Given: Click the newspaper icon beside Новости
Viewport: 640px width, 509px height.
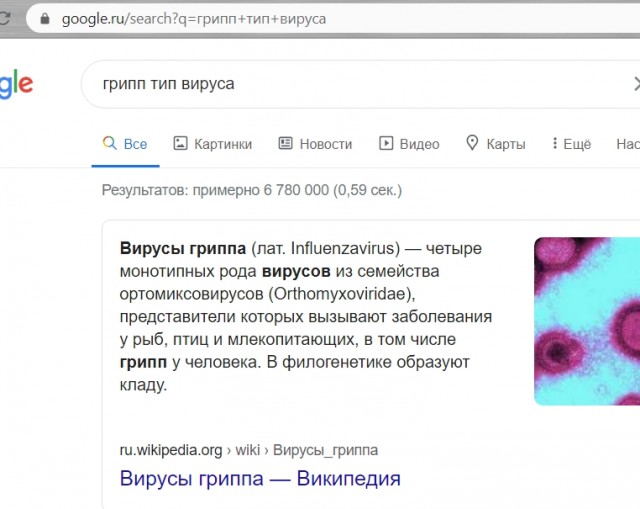Looking at the screenshot, I should pyautogui.click(x=285, y=143).
